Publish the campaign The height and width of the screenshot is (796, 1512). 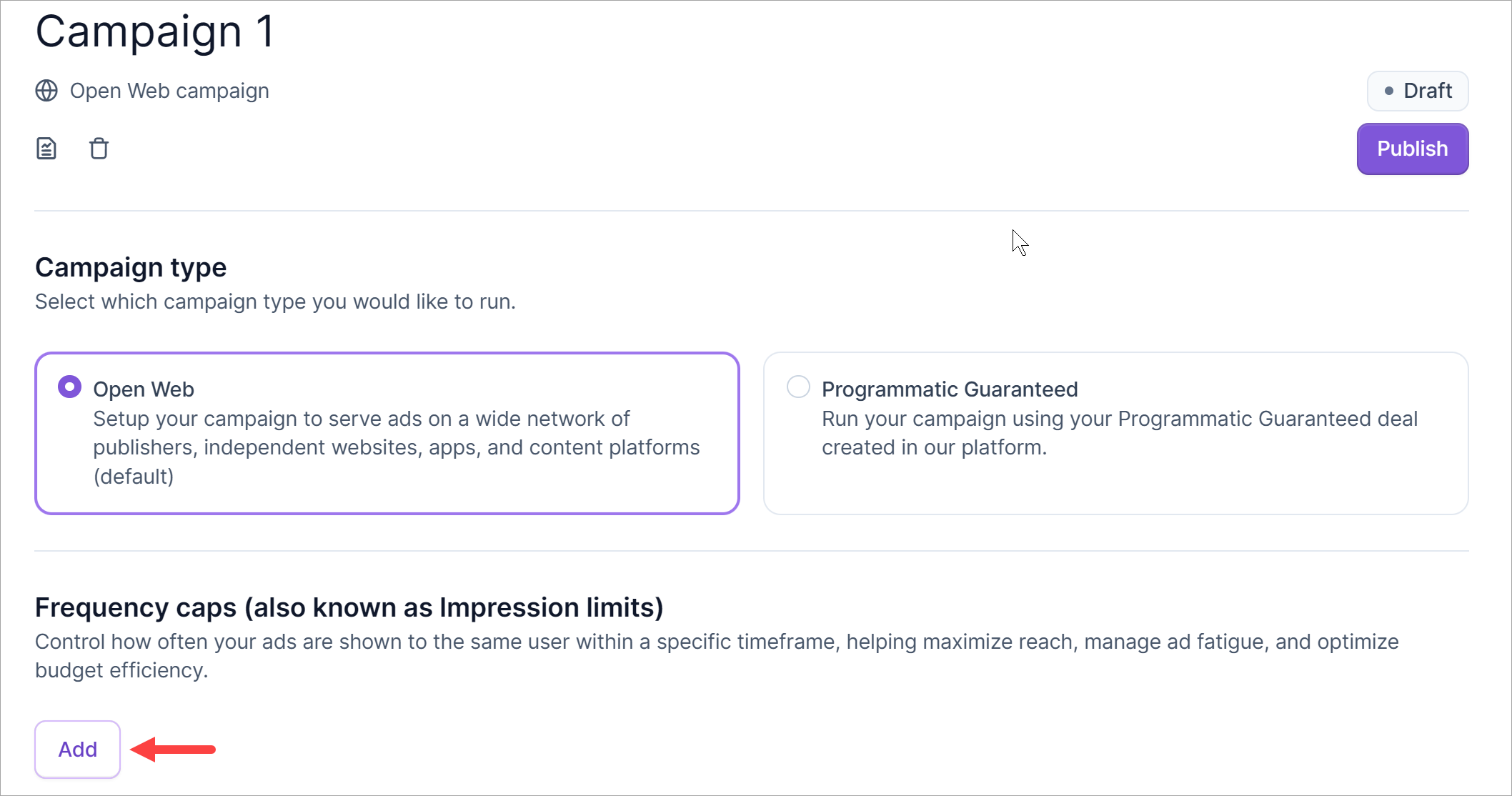pyautogui.click(x=1412, y=149)
